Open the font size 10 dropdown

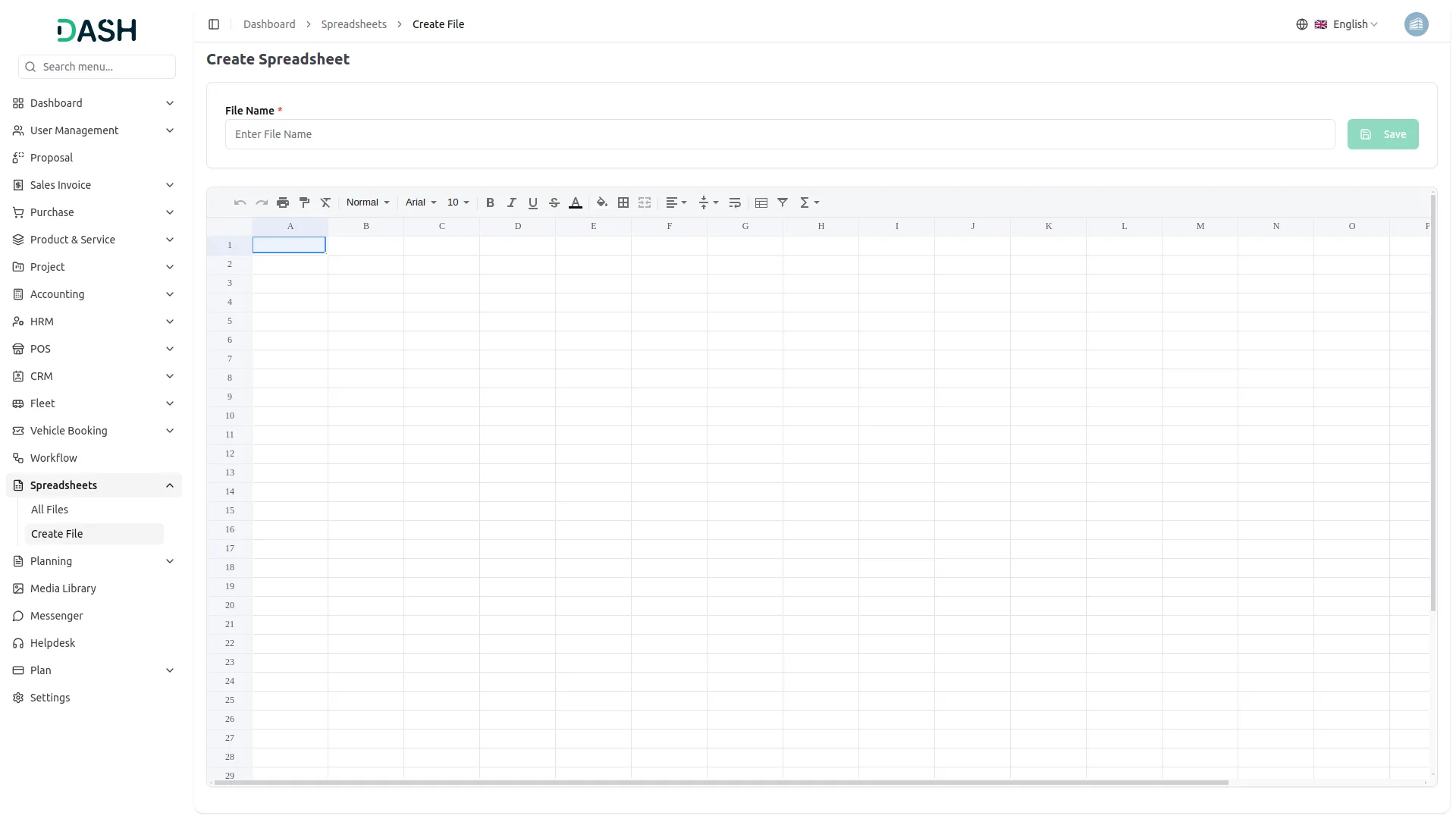tap(458, 202)
